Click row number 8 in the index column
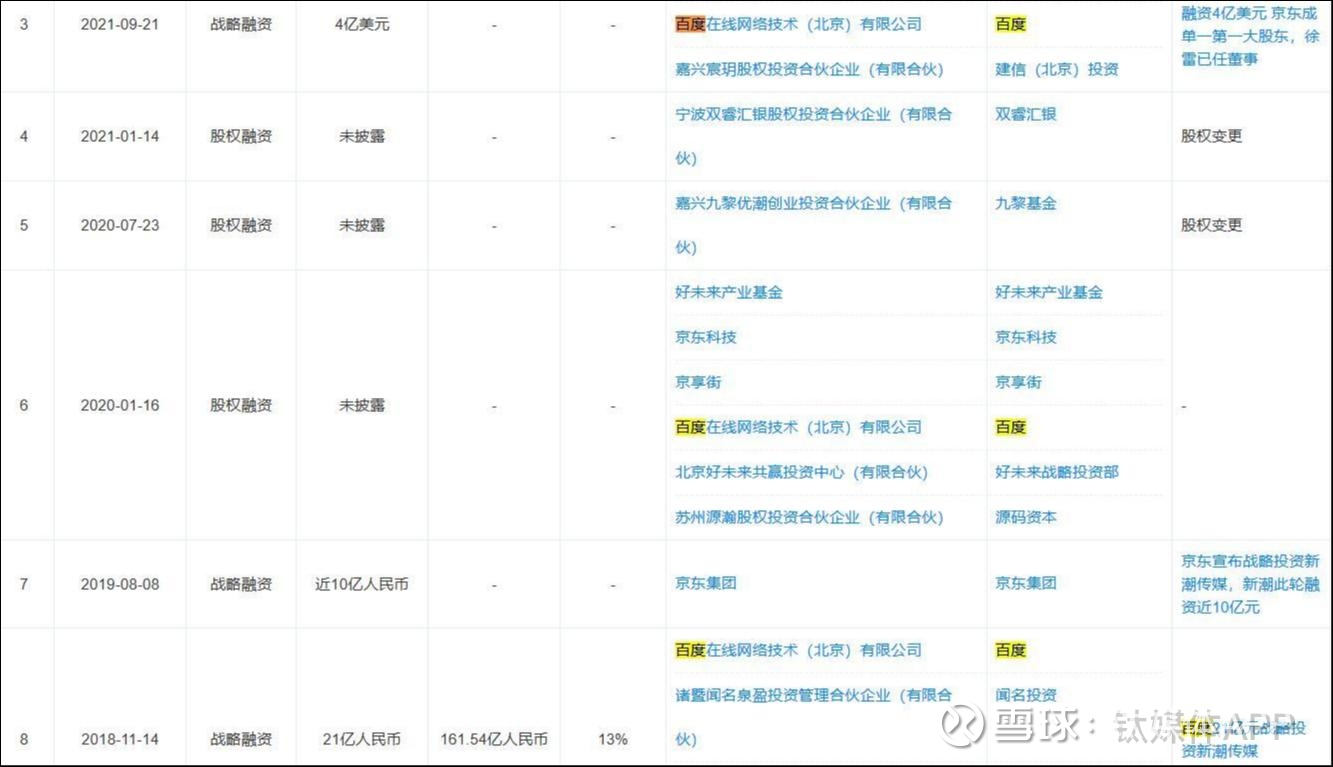 tap(24, 740)
